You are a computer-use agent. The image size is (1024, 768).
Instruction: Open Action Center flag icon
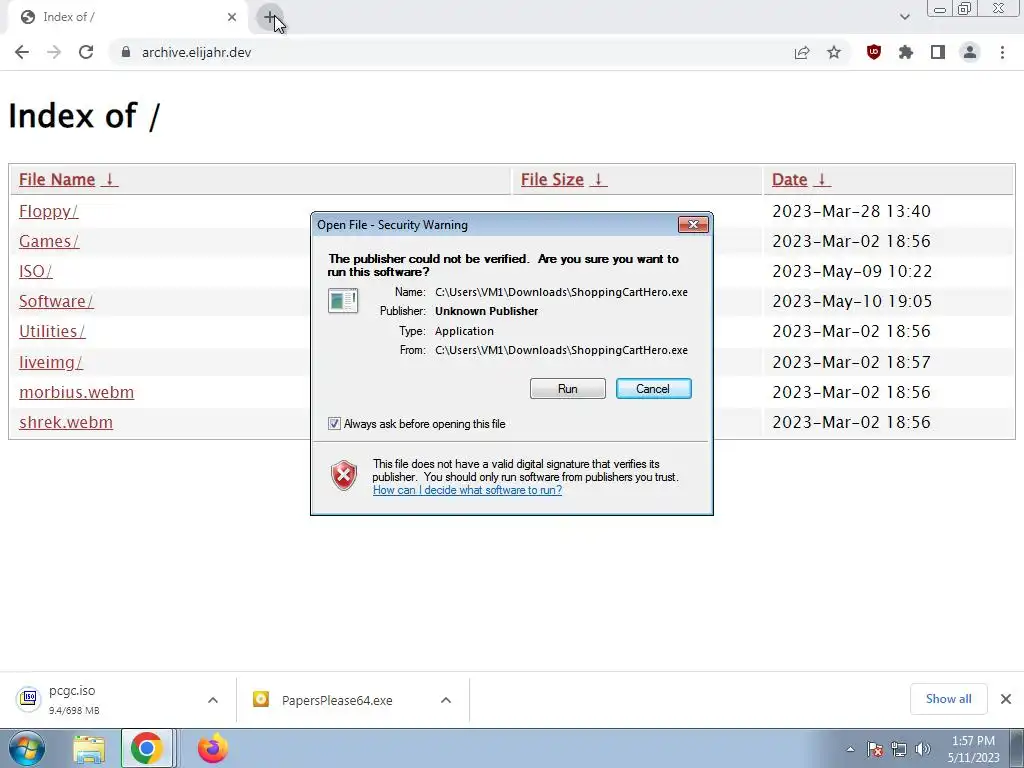coord(875,749)
